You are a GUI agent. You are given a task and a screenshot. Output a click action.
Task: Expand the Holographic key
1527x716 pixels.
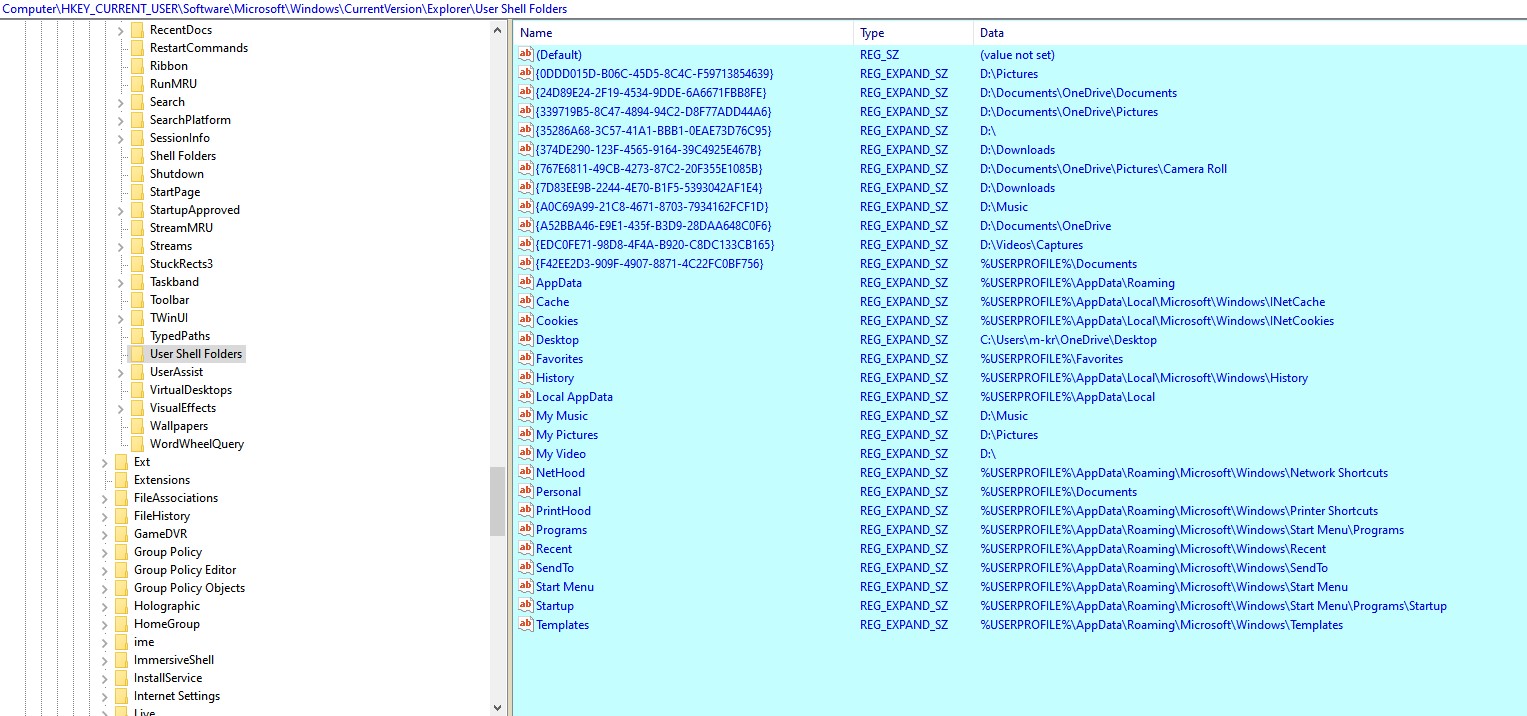click(104, 606)
